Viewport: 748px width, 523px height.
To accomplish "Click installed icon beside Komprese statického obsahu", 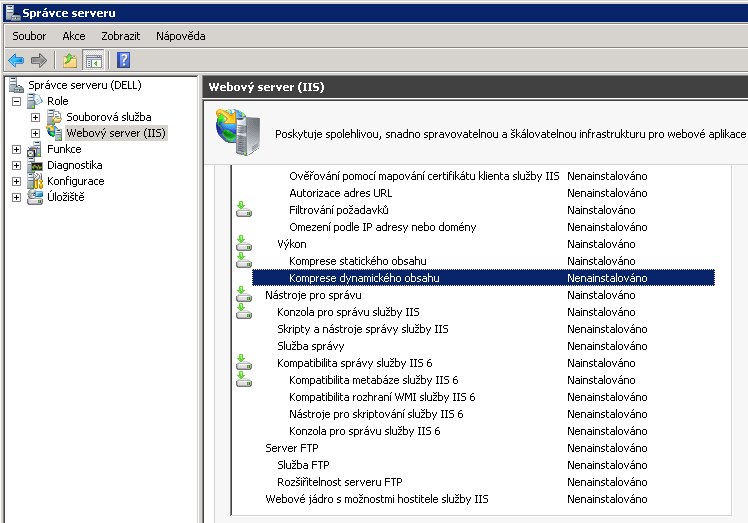I will 244,261.
